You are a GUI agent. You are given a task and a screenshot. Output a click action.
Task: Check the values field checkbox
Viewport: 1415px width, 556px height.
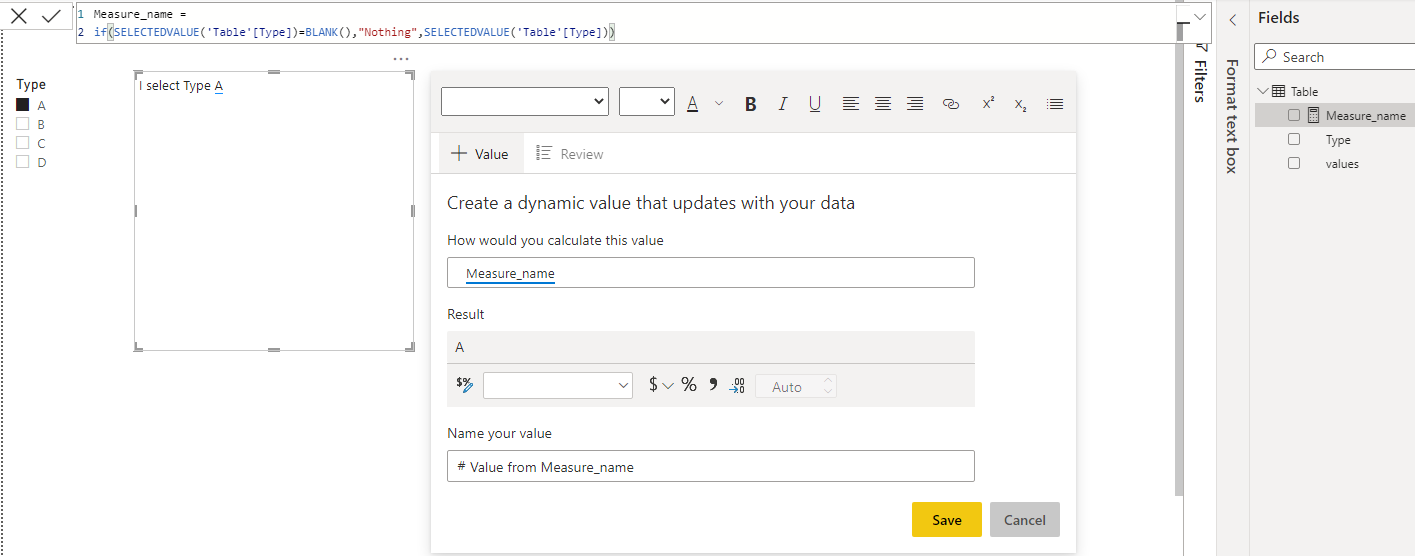tap(1294, 163)
